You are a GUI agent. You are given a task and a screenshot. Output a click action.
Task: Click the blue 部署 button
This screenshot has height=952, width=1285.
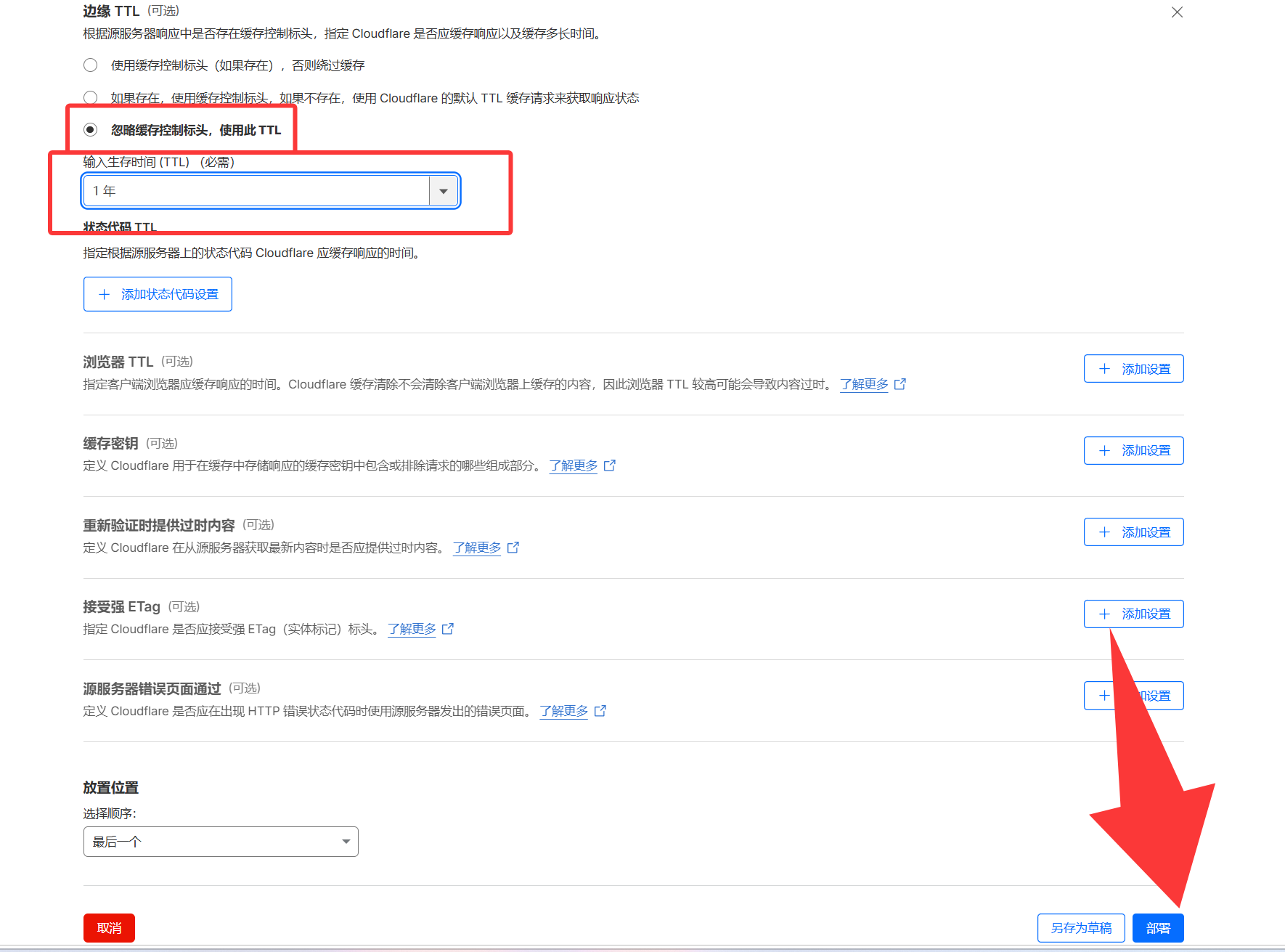(1157, 928)
